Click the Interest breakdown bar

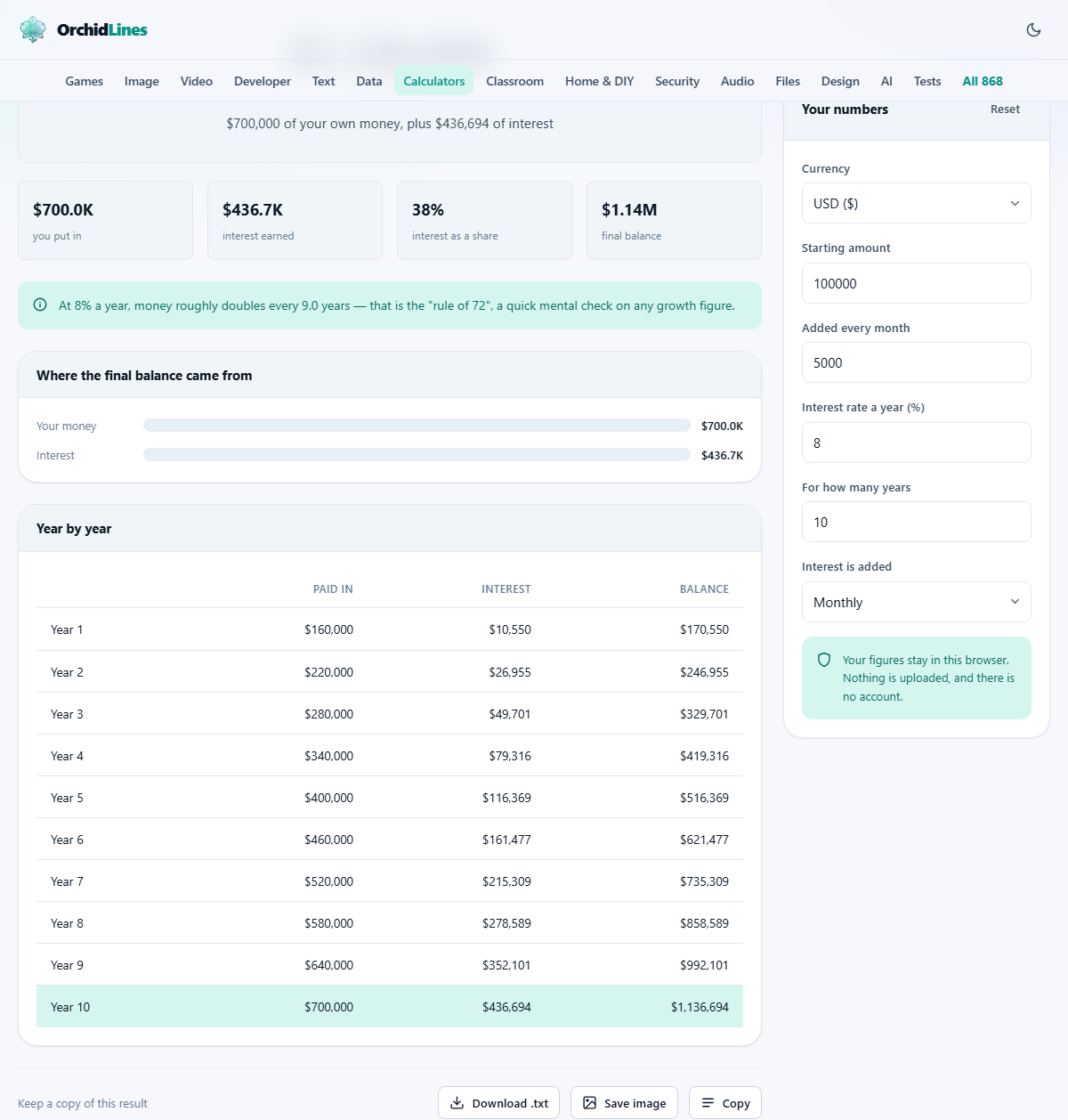(417, 455)
